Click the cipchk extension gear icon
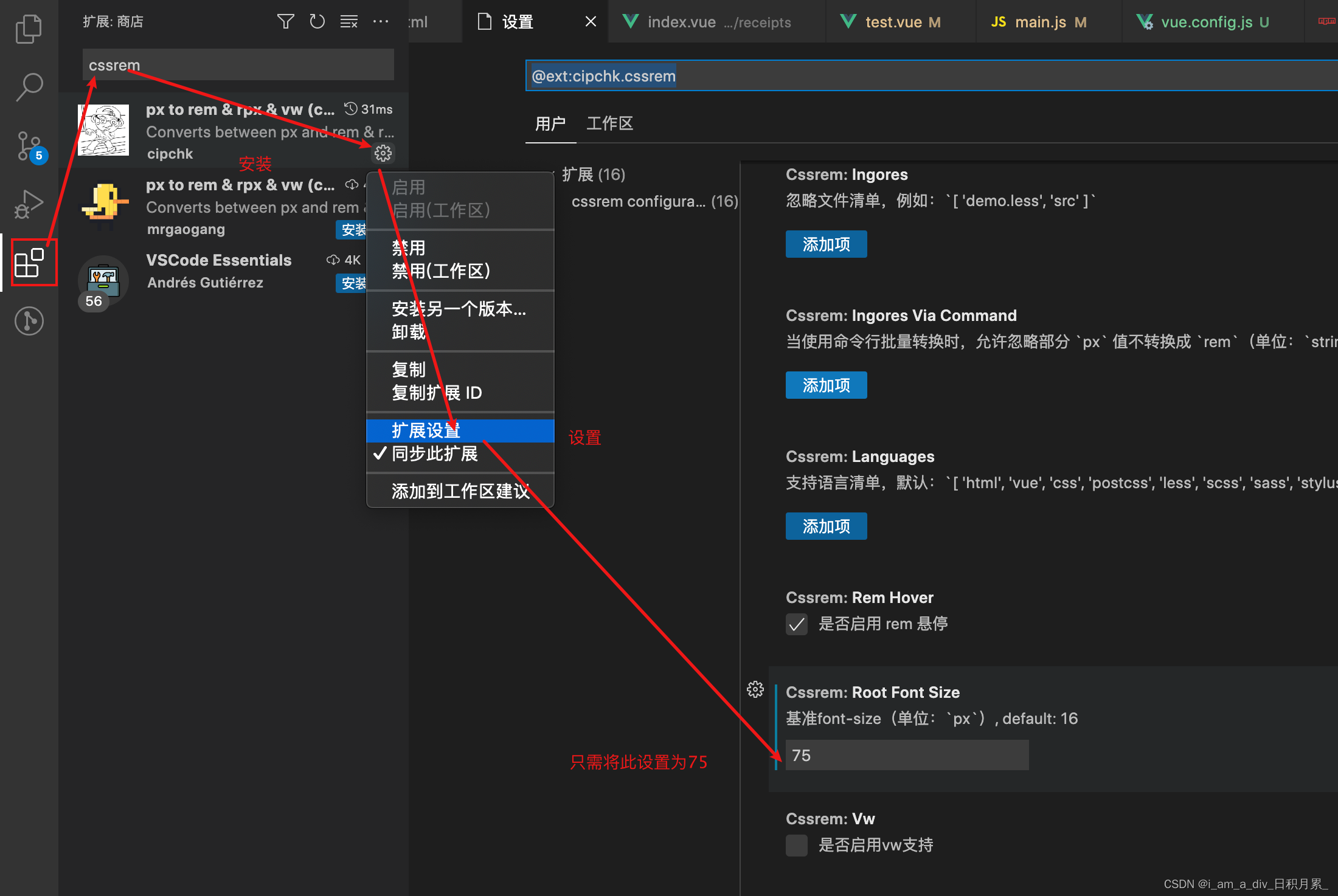 (383, 153)
